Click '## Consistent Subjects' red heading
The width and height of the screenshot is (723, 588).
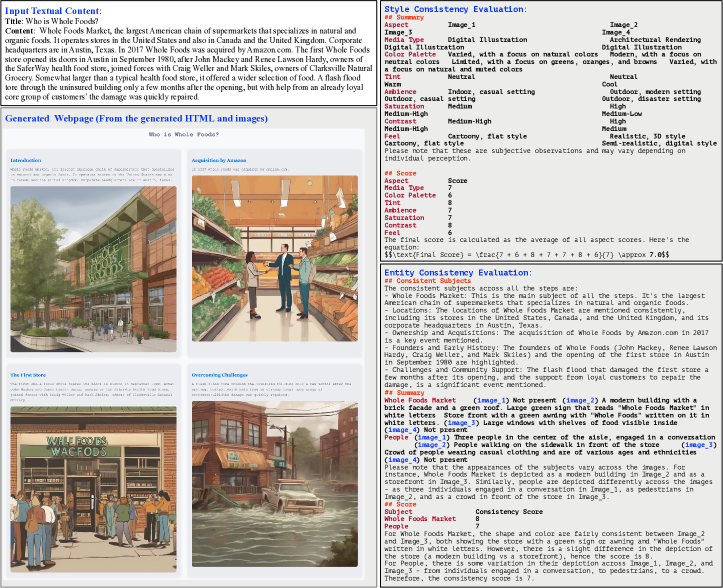tap(427, 280)
